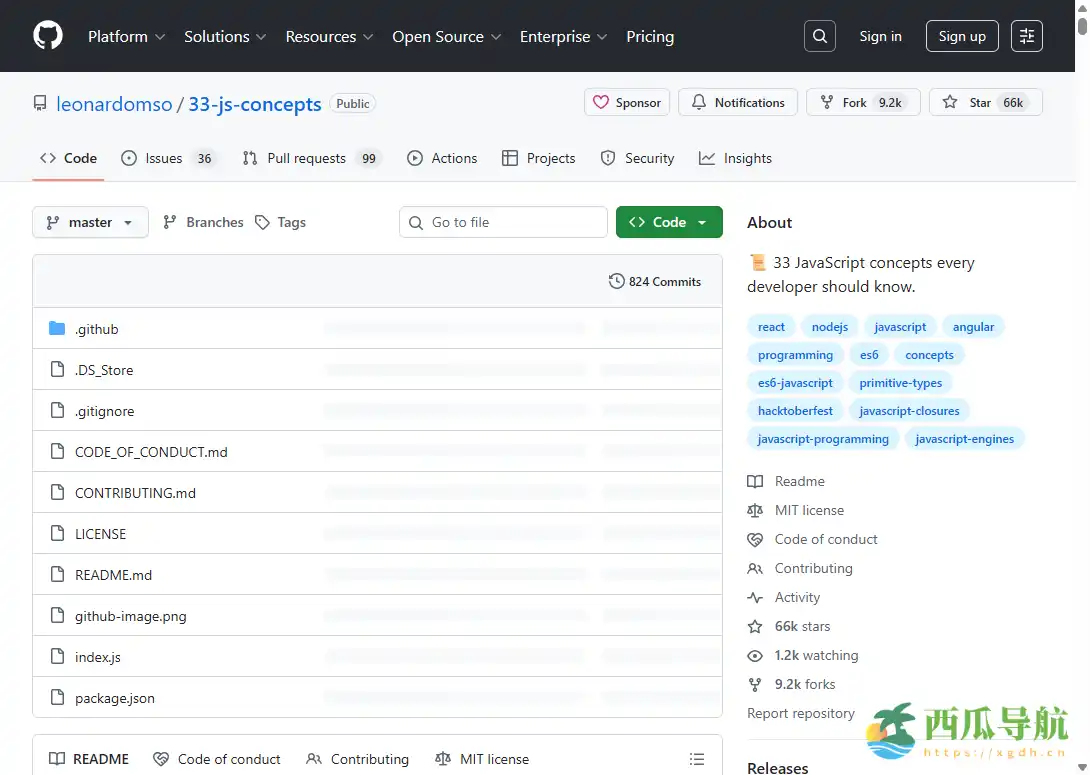1090x775 pixels.
Task: Click the appearance settings icon in header
Action: (x=1027, y=36)
